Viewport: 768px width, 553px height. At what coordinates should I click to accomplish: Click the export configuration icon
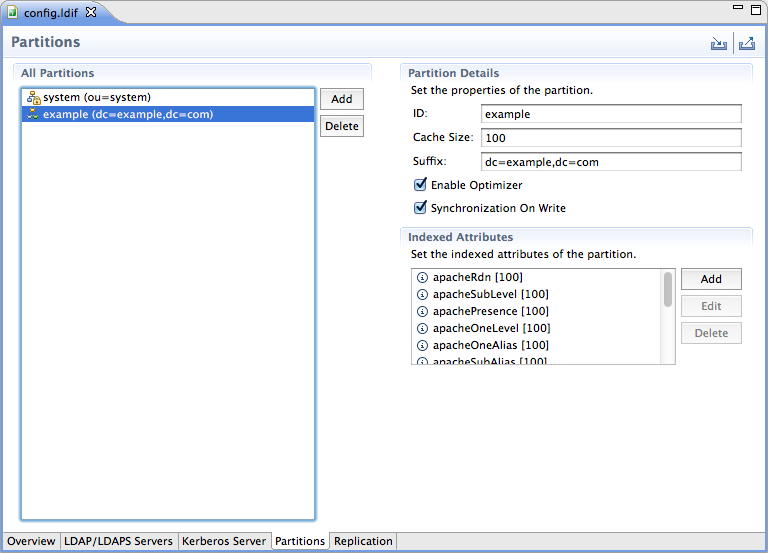click(x=746, y=44)
